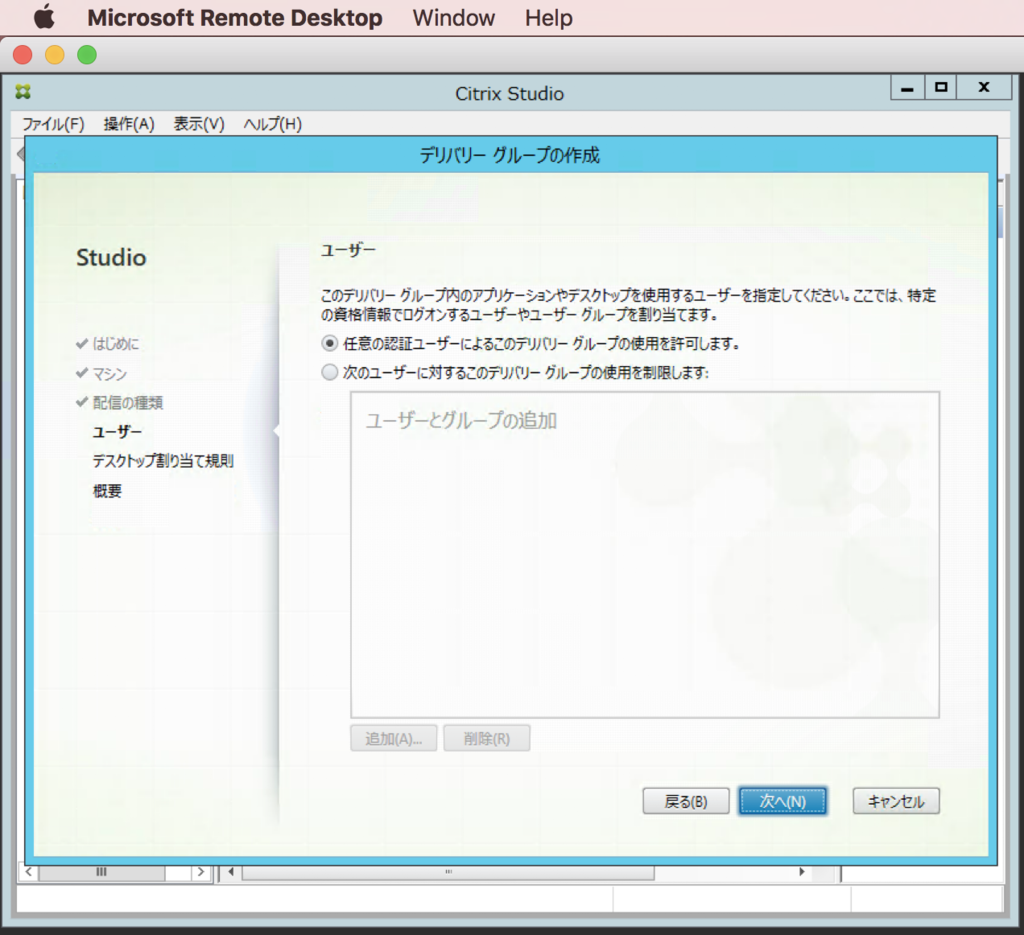The height and width of the screenshot is (935, 1024).
Task: Go to the 配信の種類 wizard step
Action: click(x=128, y=403)
